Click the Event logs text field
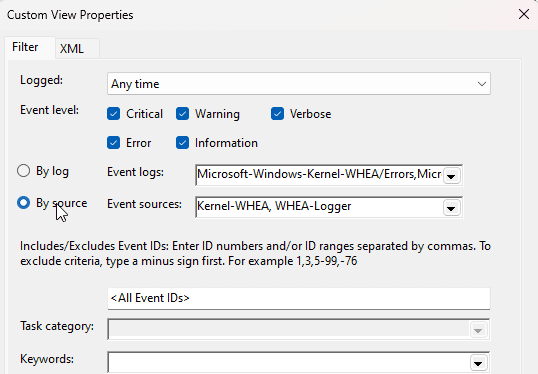538x374 pixels. point(319,175)
